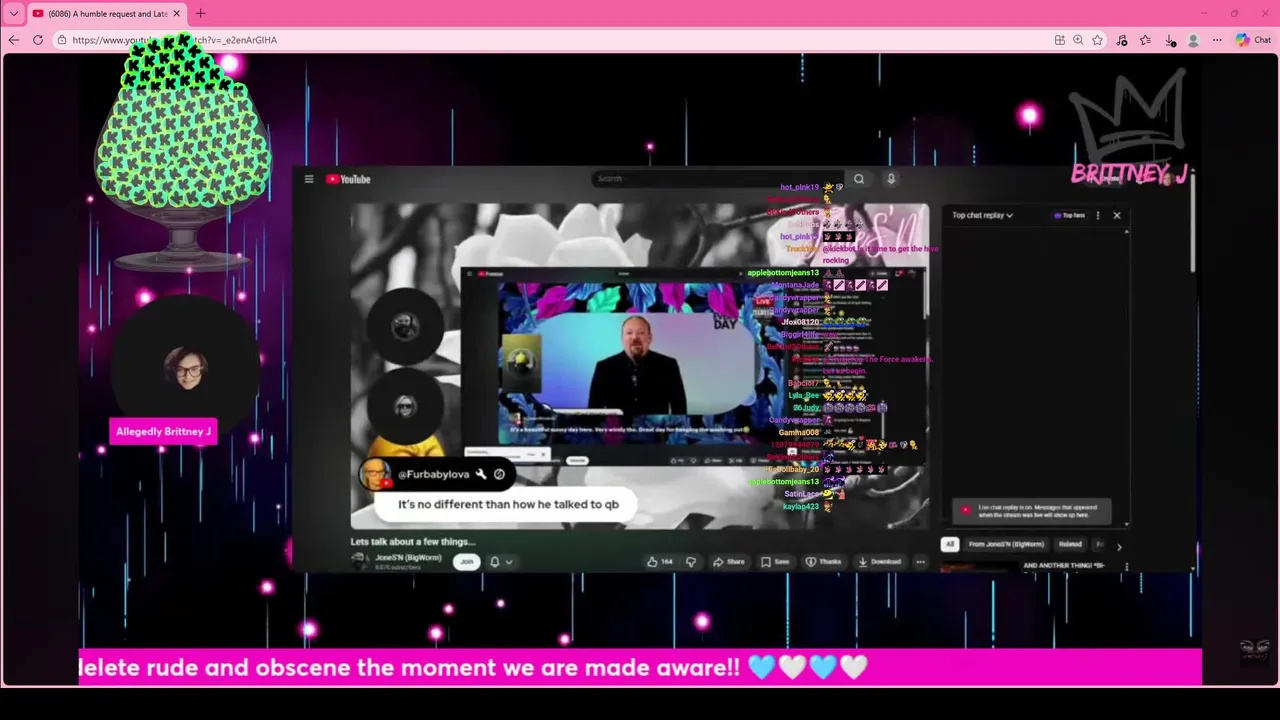
Task: Go back using the browser back arrow
Action: click(x=13, y=40)
